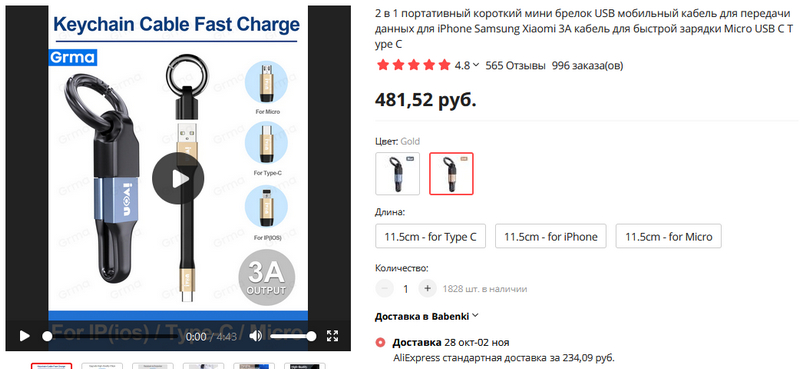Select the AliExpress standard delivery radio button
This screenshot has height=369, width=800.
click(x=380, y=342)
